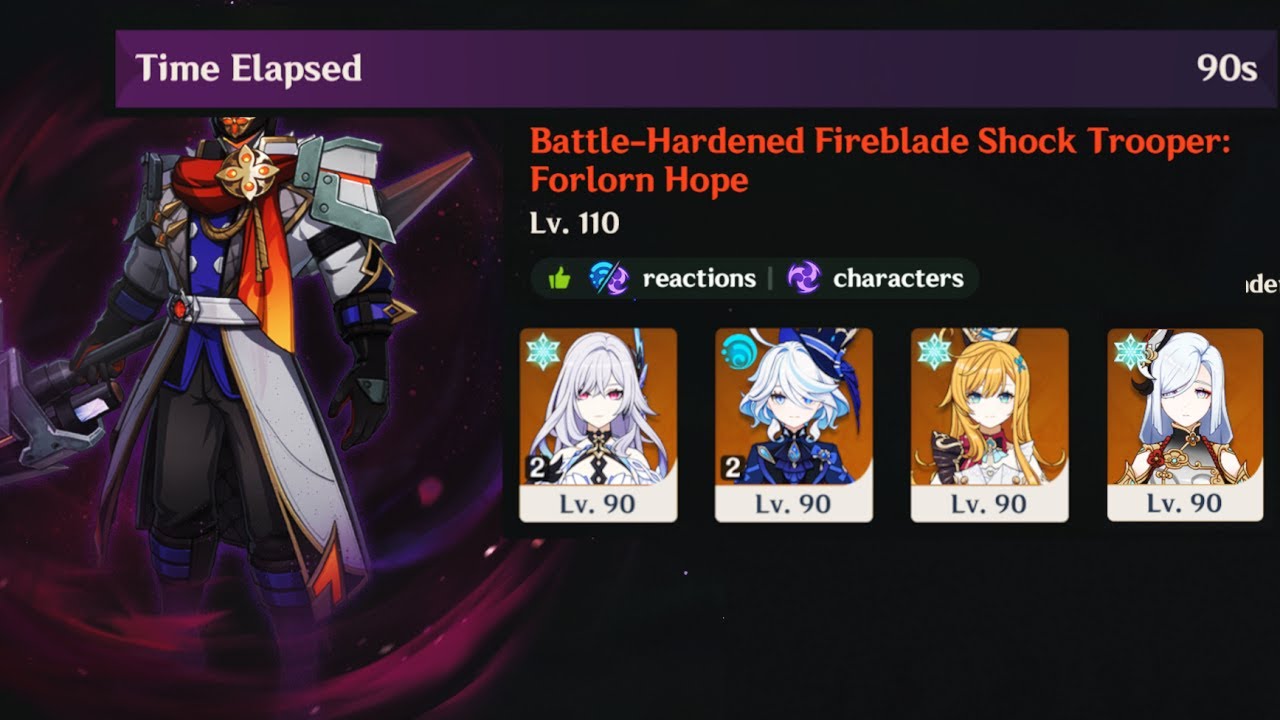Image resolution: width=1280 pixels, height=720 pixels.
Task: Open the silver-haired red-eyed character portrait
Action: [598, 407]
